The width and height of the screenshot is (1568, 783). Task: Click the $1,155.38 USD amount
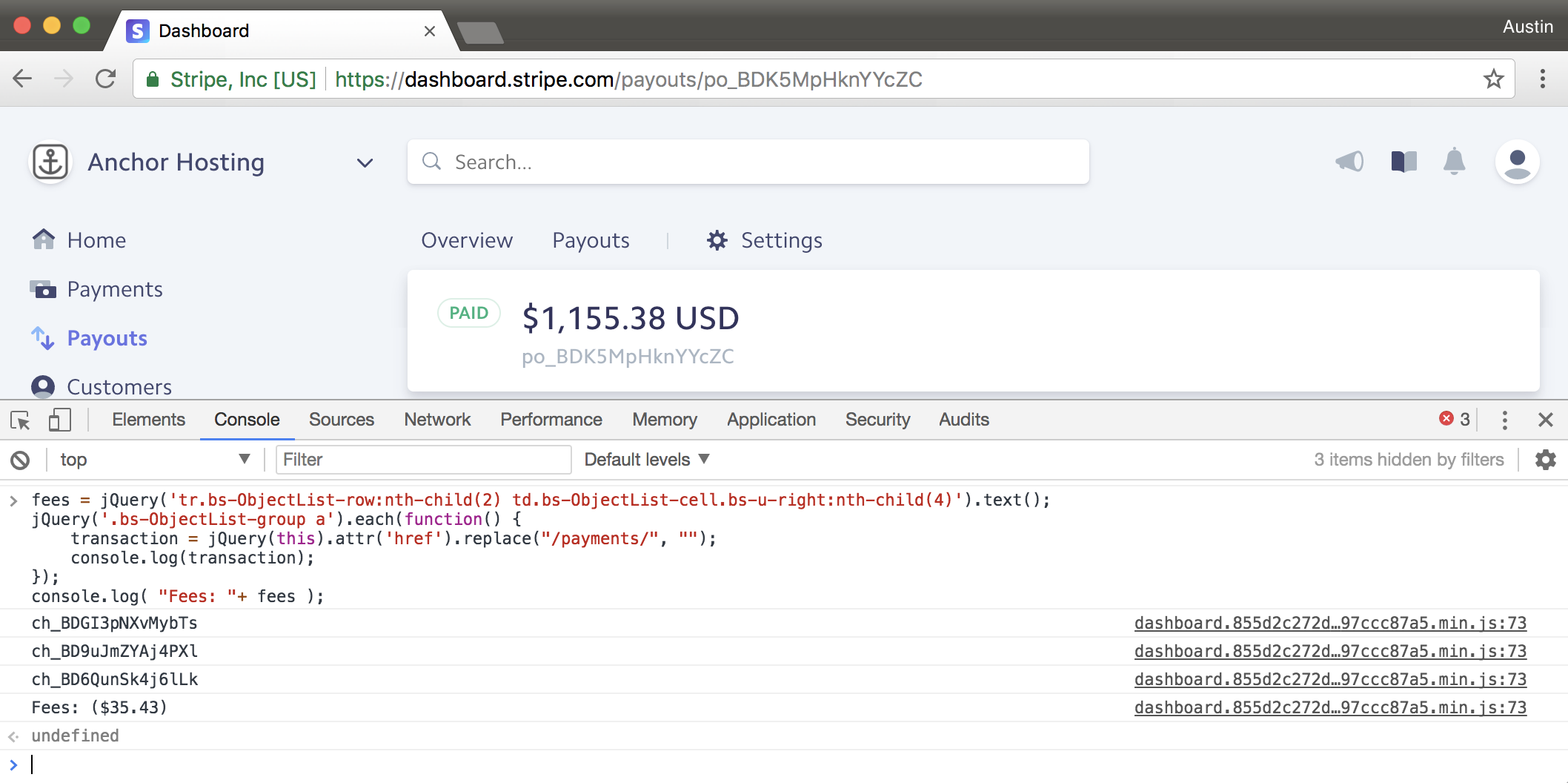631,318
